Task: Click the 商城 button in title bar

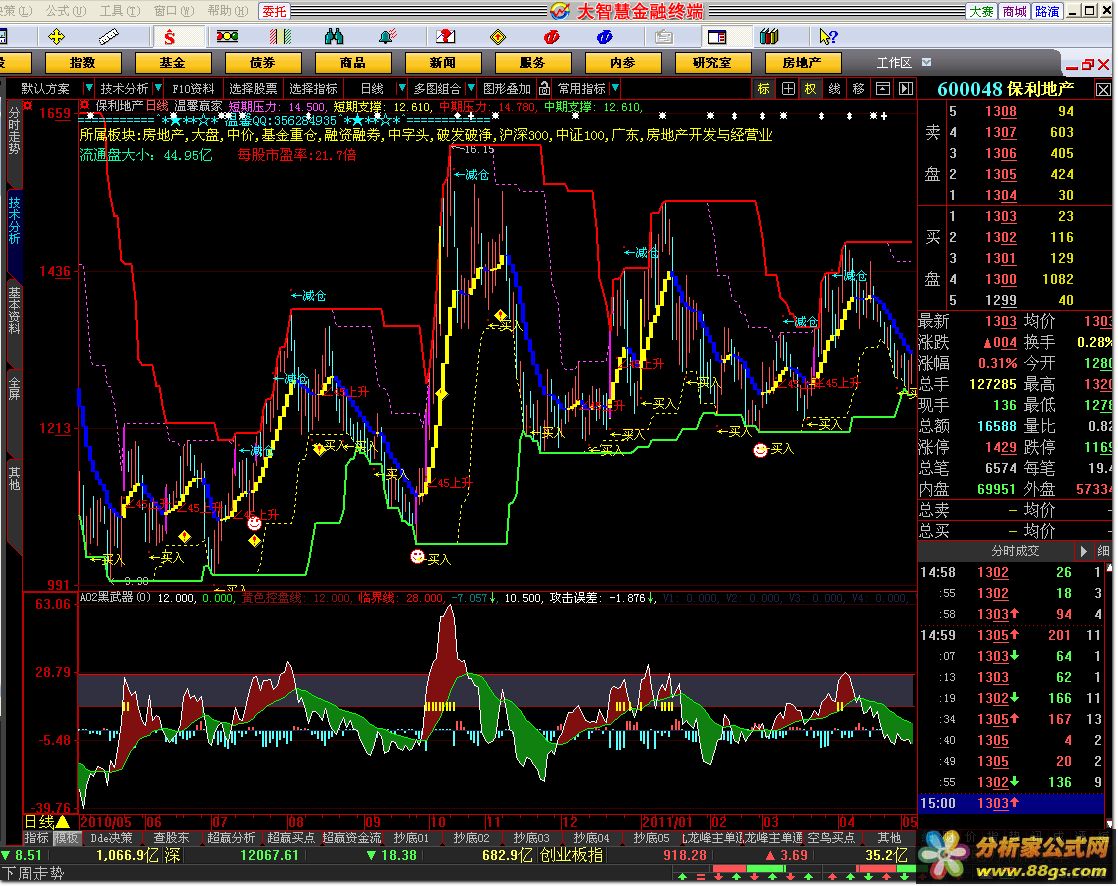Action: (1014, 11)
